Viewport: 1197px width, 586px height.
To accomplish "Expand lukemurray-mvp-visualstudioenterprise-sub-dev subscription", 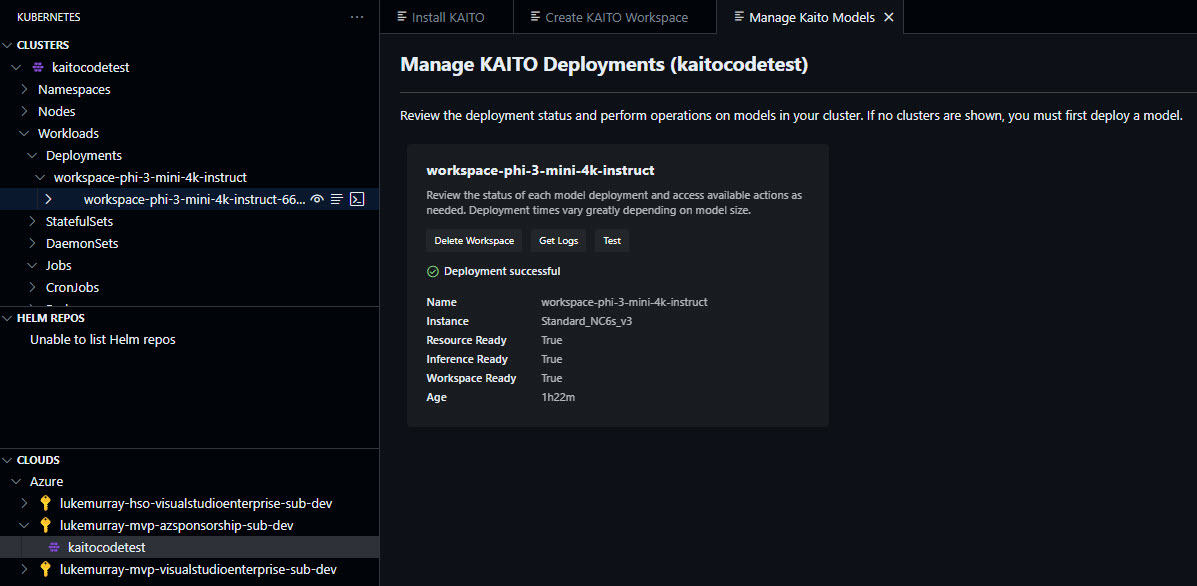I will click(24, 569).
